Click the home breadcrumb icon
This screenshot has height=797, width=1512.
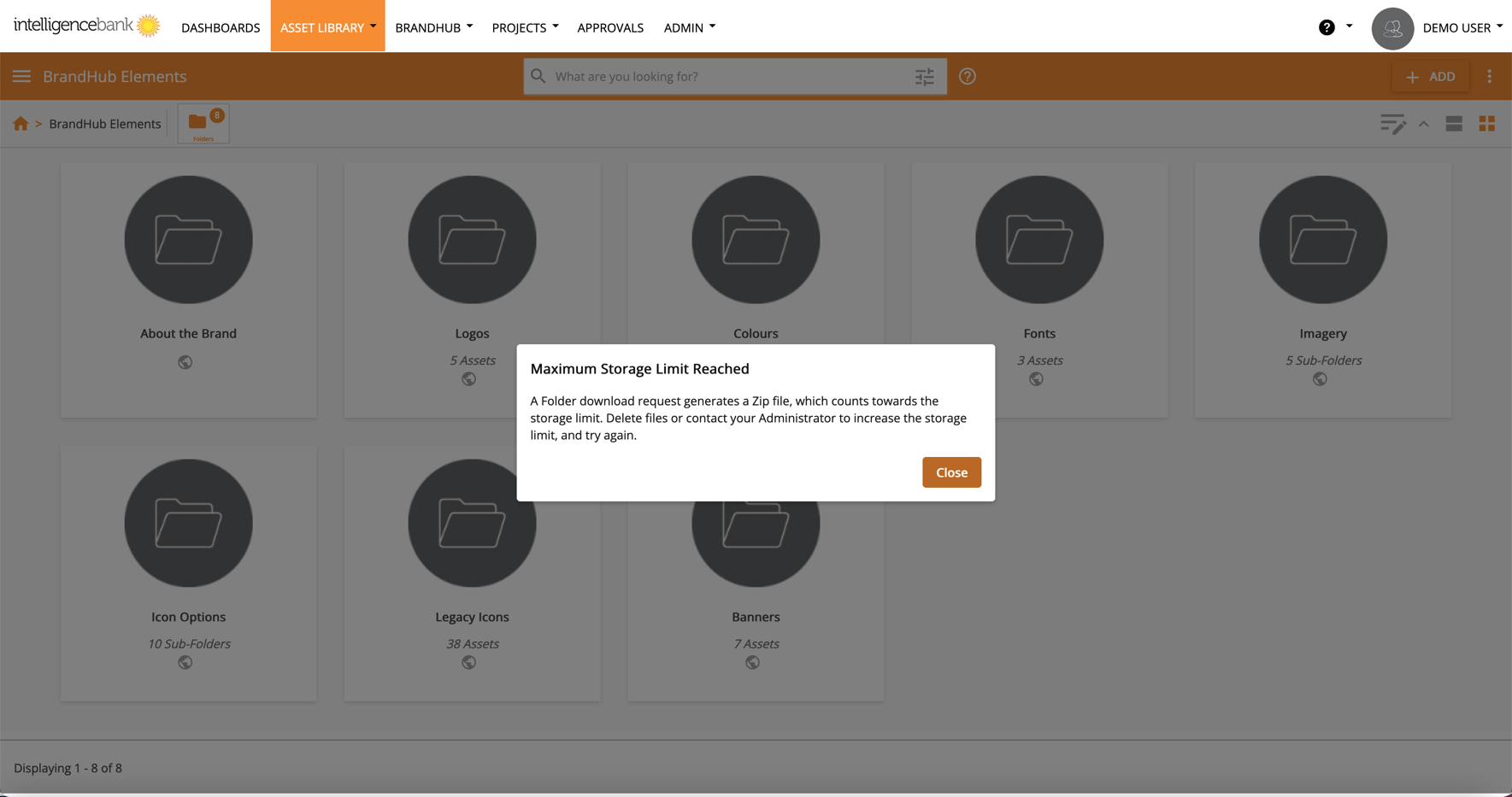[x=21, y=124]
